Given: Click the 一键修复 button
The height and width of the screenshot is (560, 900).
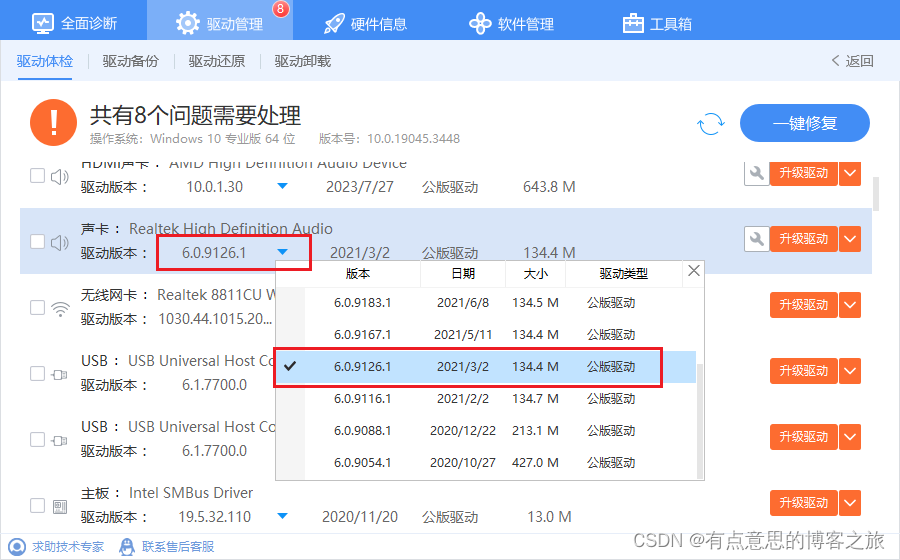Looking at the screenshot, I should [x=805, y=123].
